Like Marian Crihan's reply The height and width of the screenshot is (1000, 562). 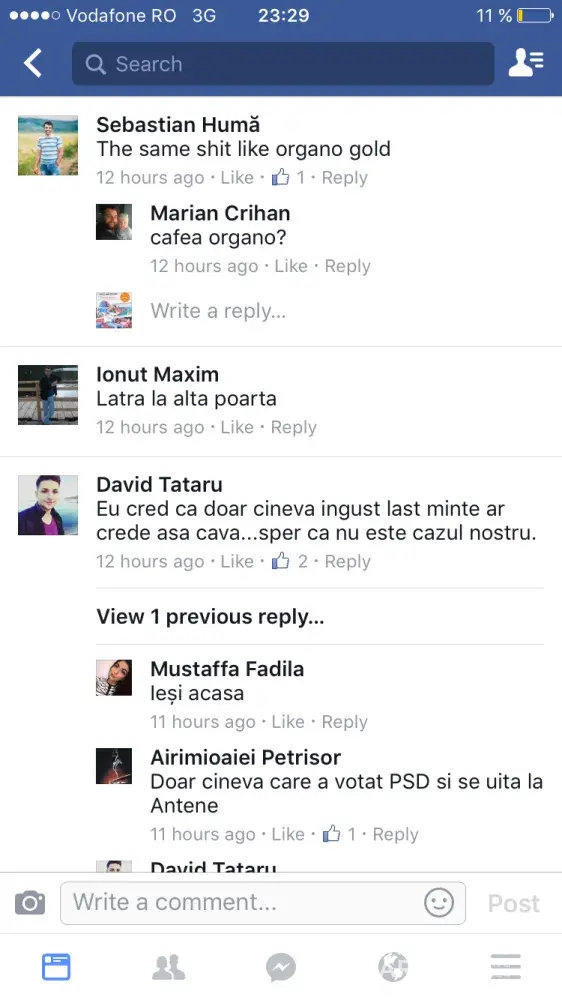pos(291,266)
